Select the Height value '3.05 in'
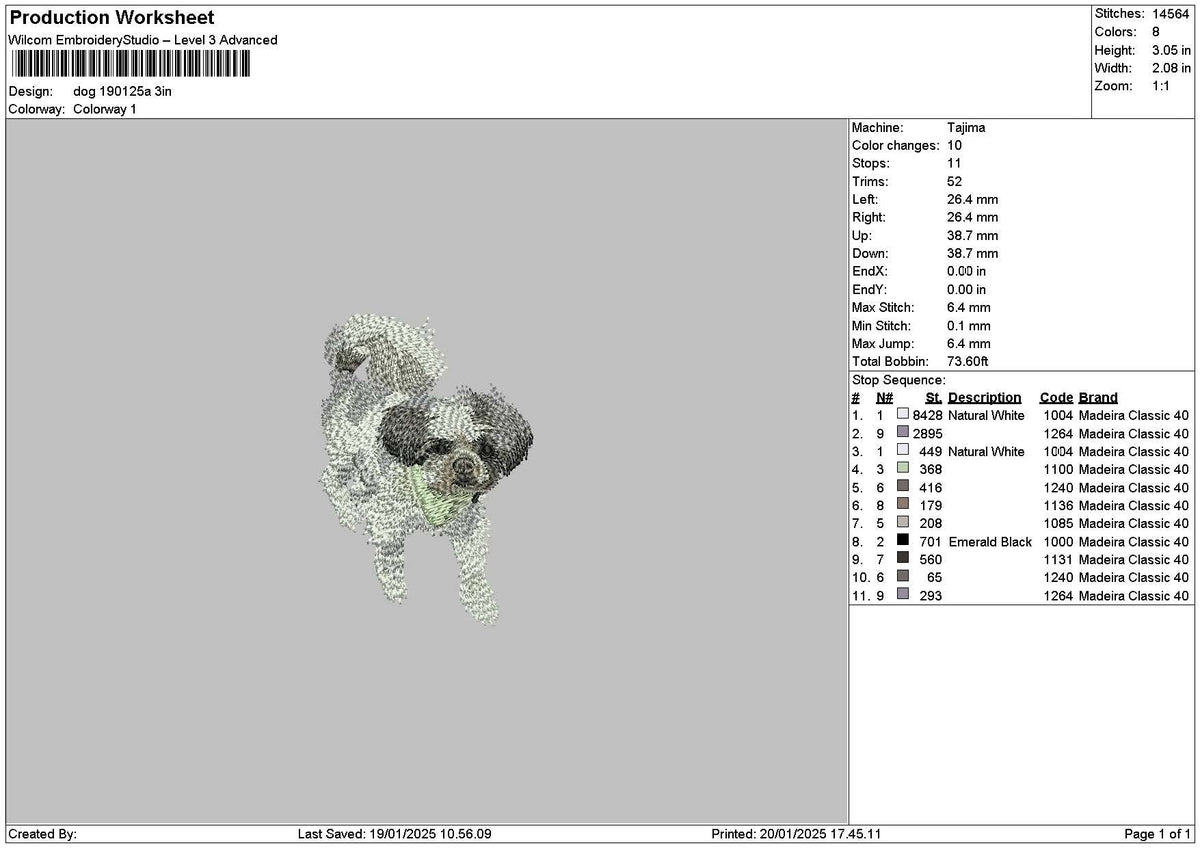 coord(1171,50)
